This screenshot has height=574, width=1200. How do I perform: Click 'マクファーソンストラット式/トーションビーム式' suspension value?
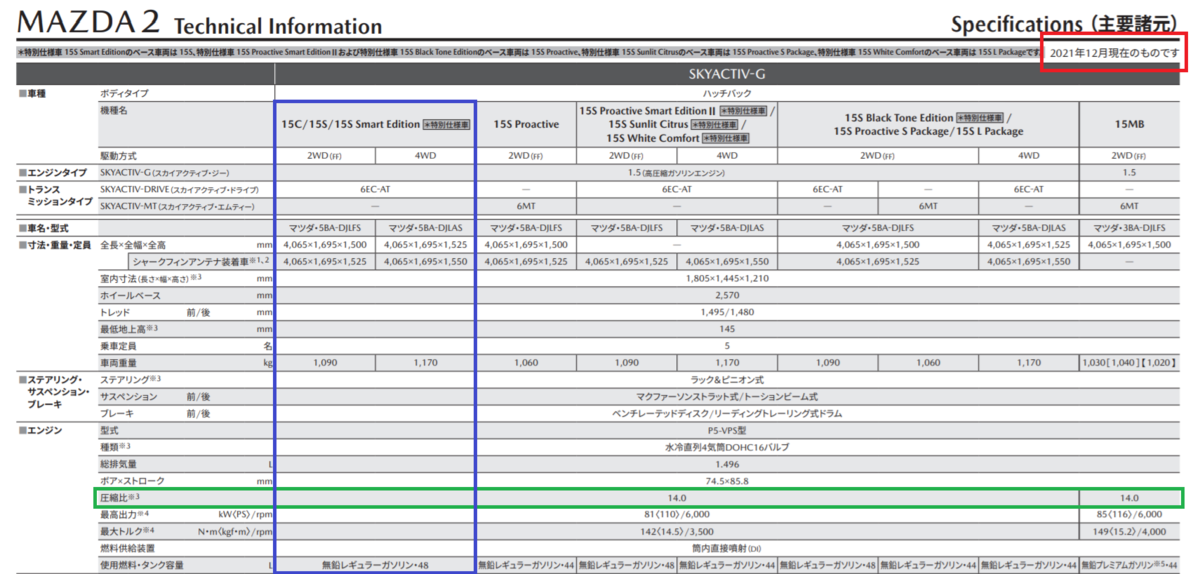(x=727, y=396)
